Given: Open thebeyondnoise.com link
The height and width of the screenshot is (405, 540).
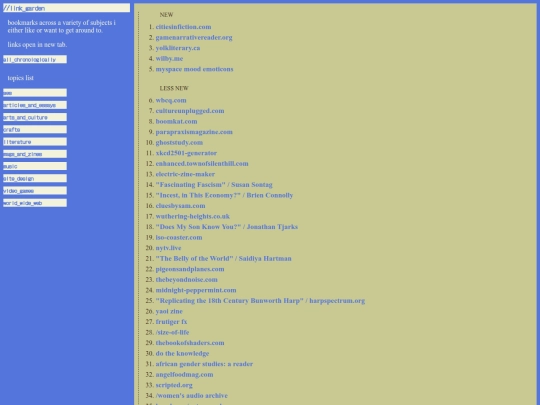Looking at the screenshot, I should pyautogui.click(x=186, y=280).
